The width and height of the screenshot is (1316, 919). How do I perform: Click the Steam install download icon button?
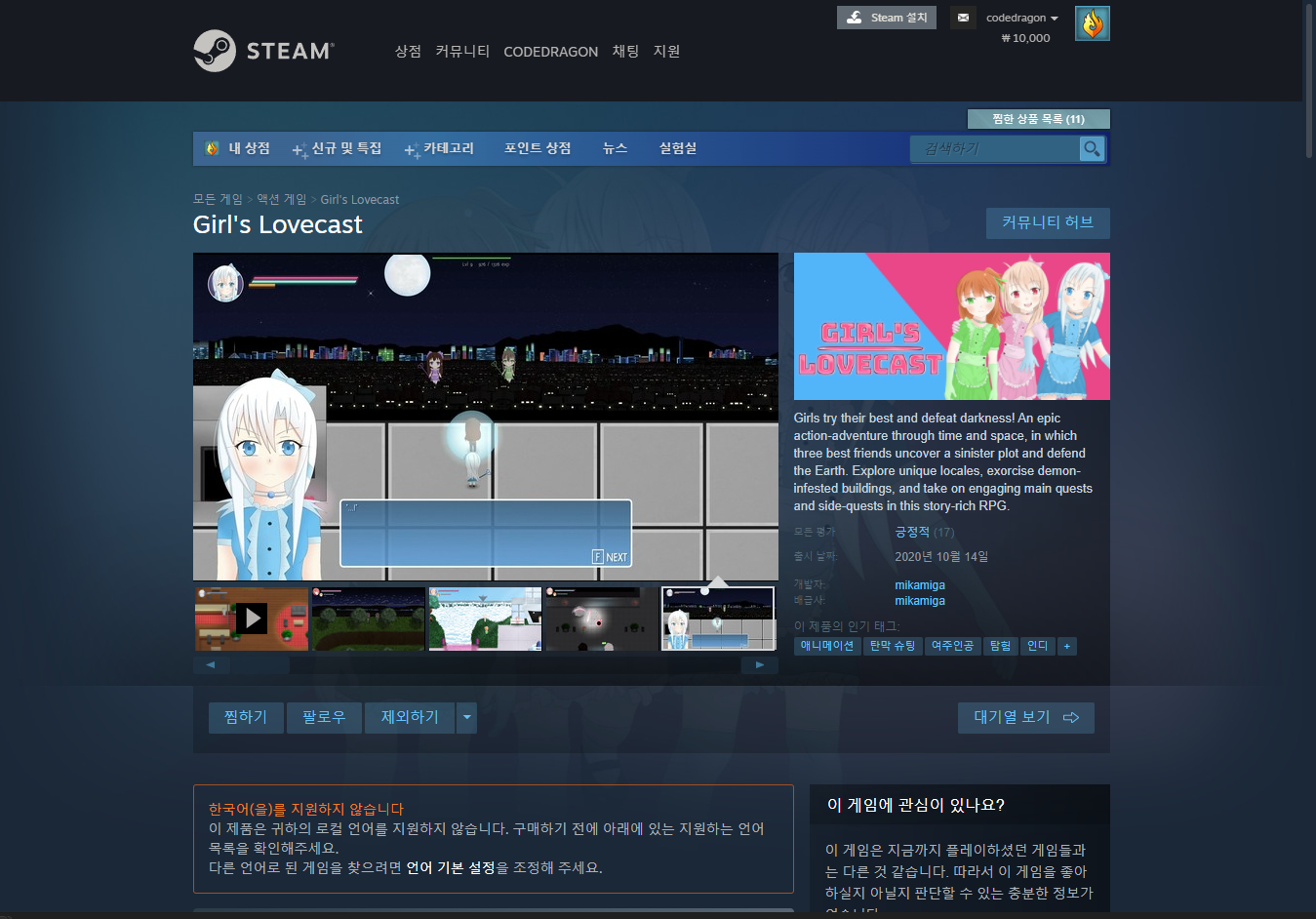point(854,18)
